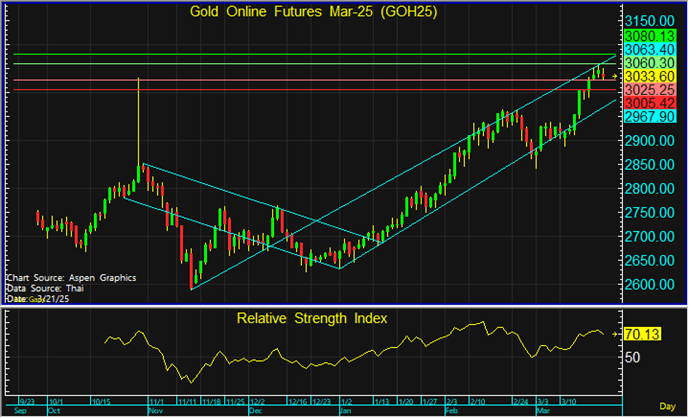
Task: Click the light green 3060.30 price label
Action: (650, 62)
